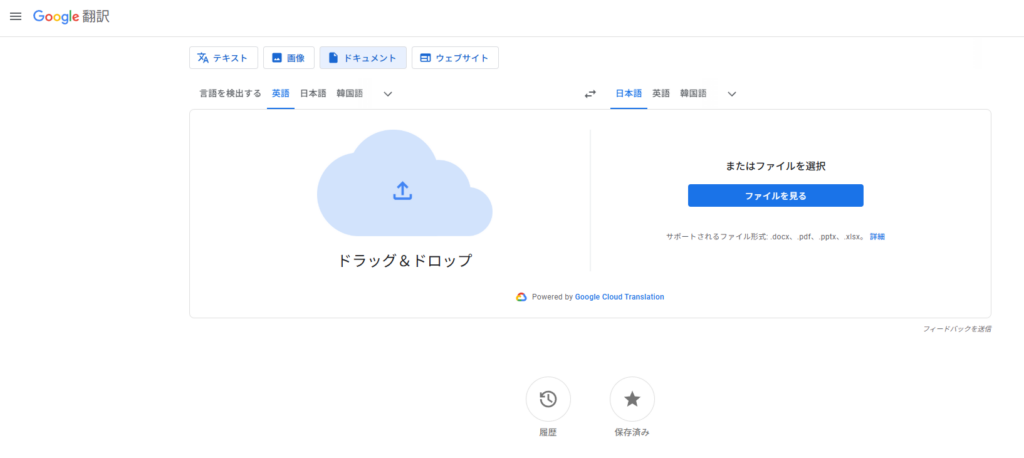
Task: Switch to テキスト translation mode
Action: pyautogui.click(x=224, y=58)
